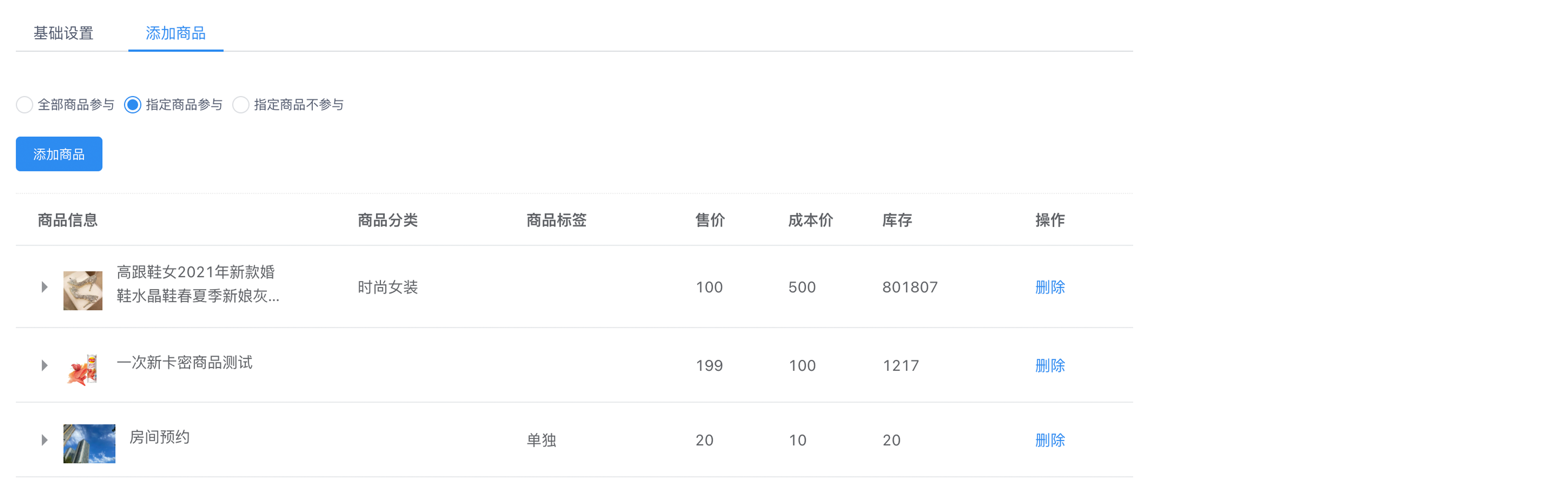Click the 商品分类 column header
Image resolution: width=1568 pixels, height=497 pixels.
387,220
